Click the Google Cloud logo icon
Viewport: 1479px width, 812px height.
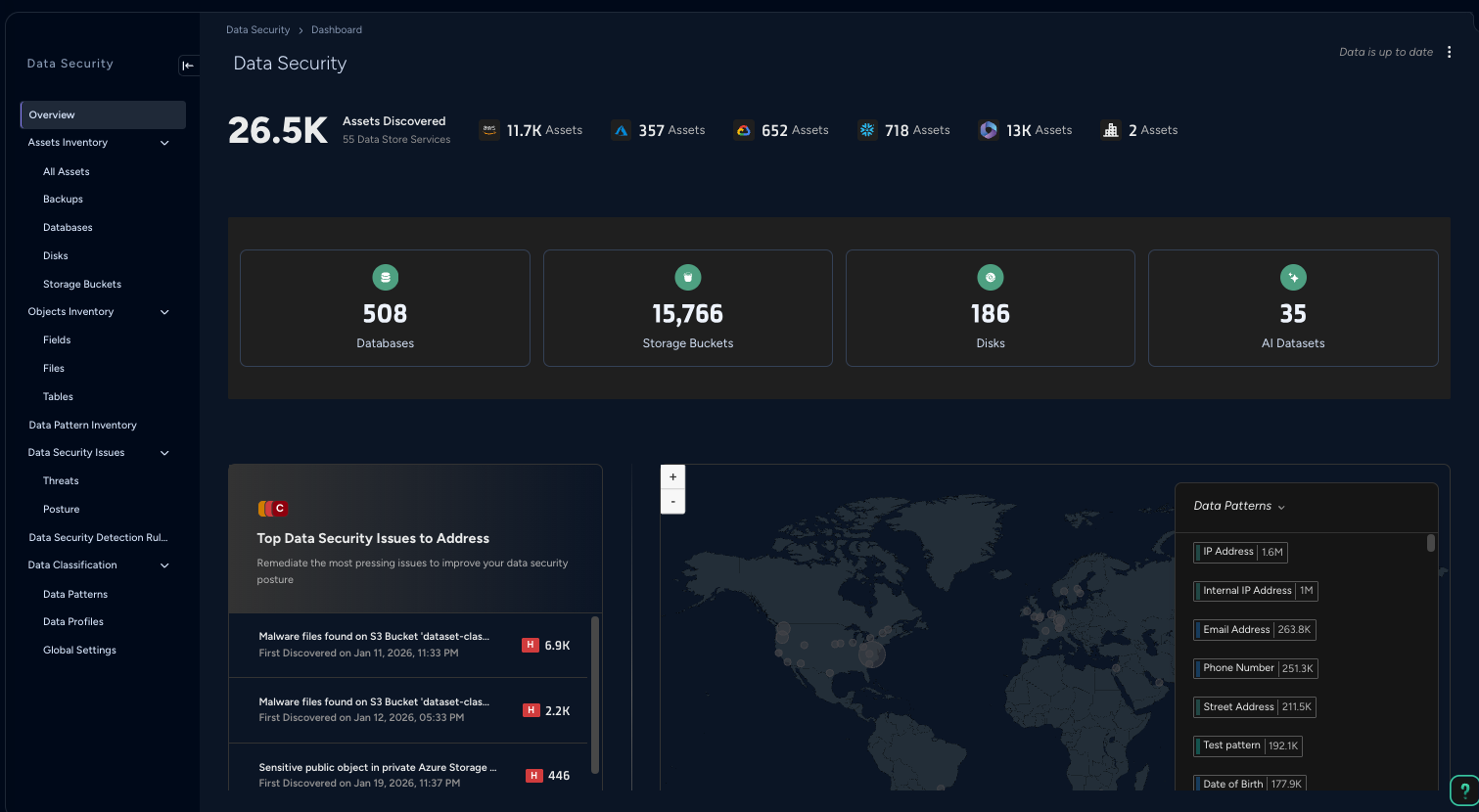point(744,130)
